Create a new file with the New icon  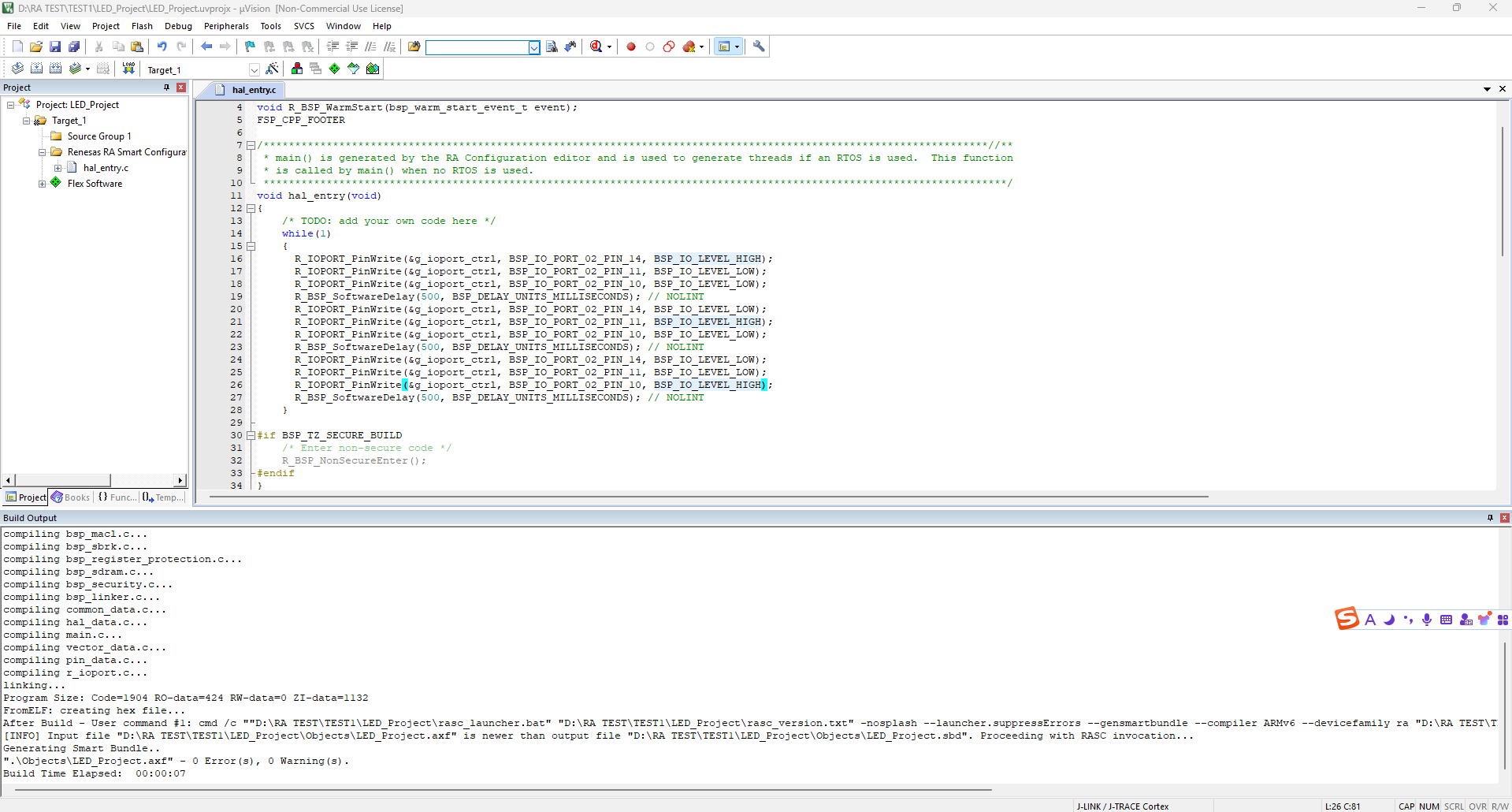tap(17, 47)
